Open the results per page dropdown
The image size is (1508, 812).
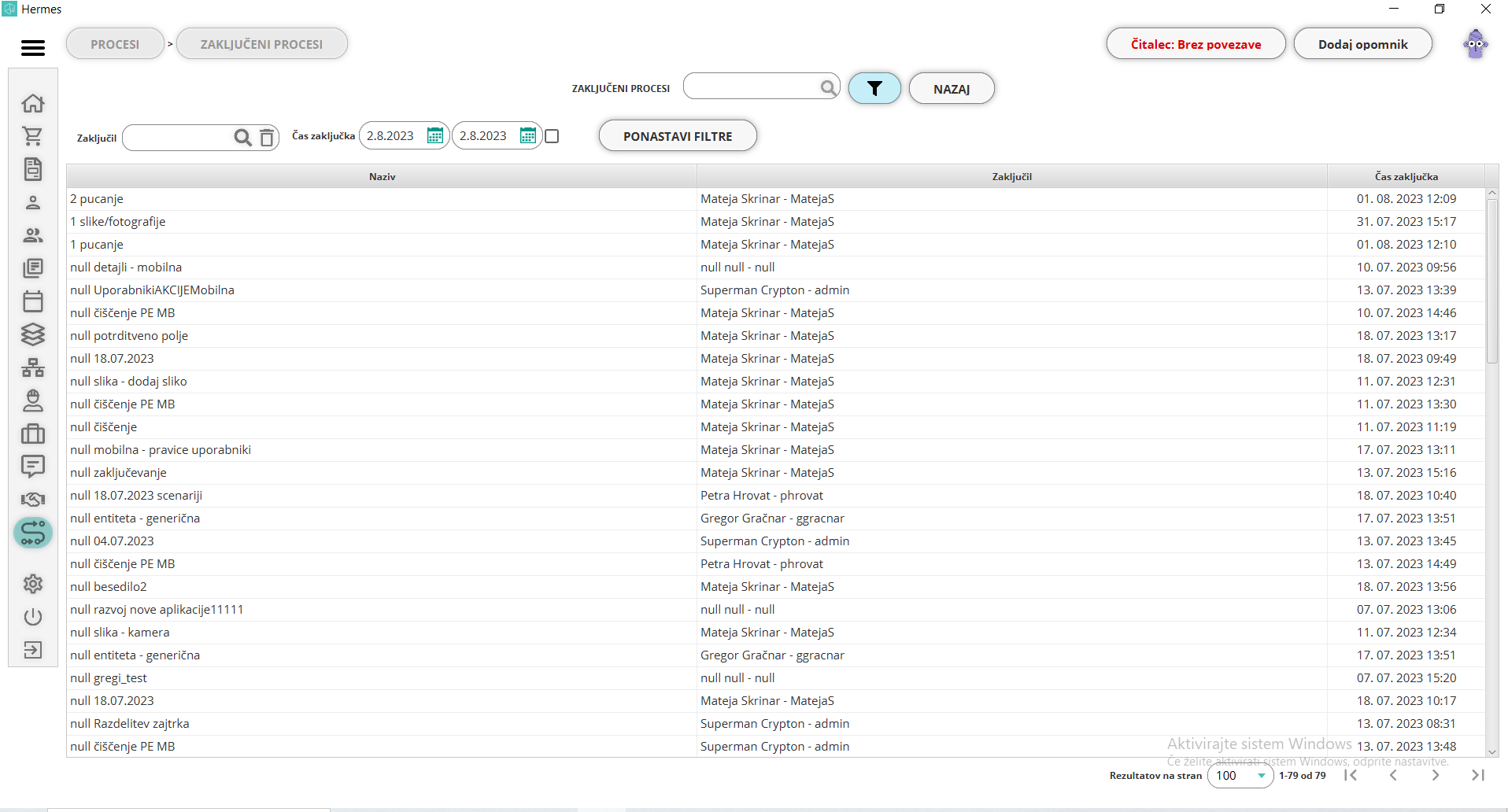(1240, 775)
